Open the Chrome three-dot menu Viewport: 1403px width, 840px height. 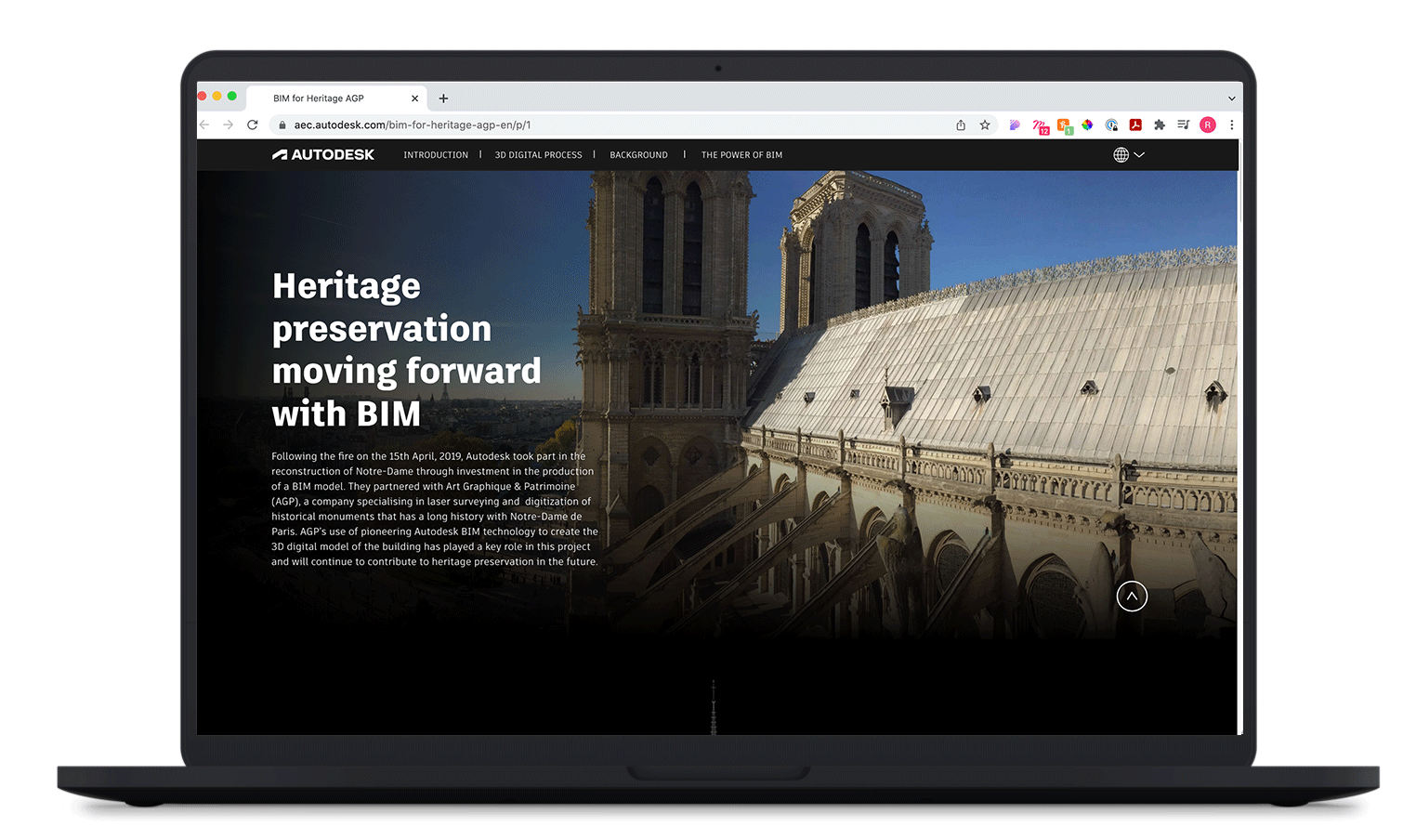click(1232, 125)
